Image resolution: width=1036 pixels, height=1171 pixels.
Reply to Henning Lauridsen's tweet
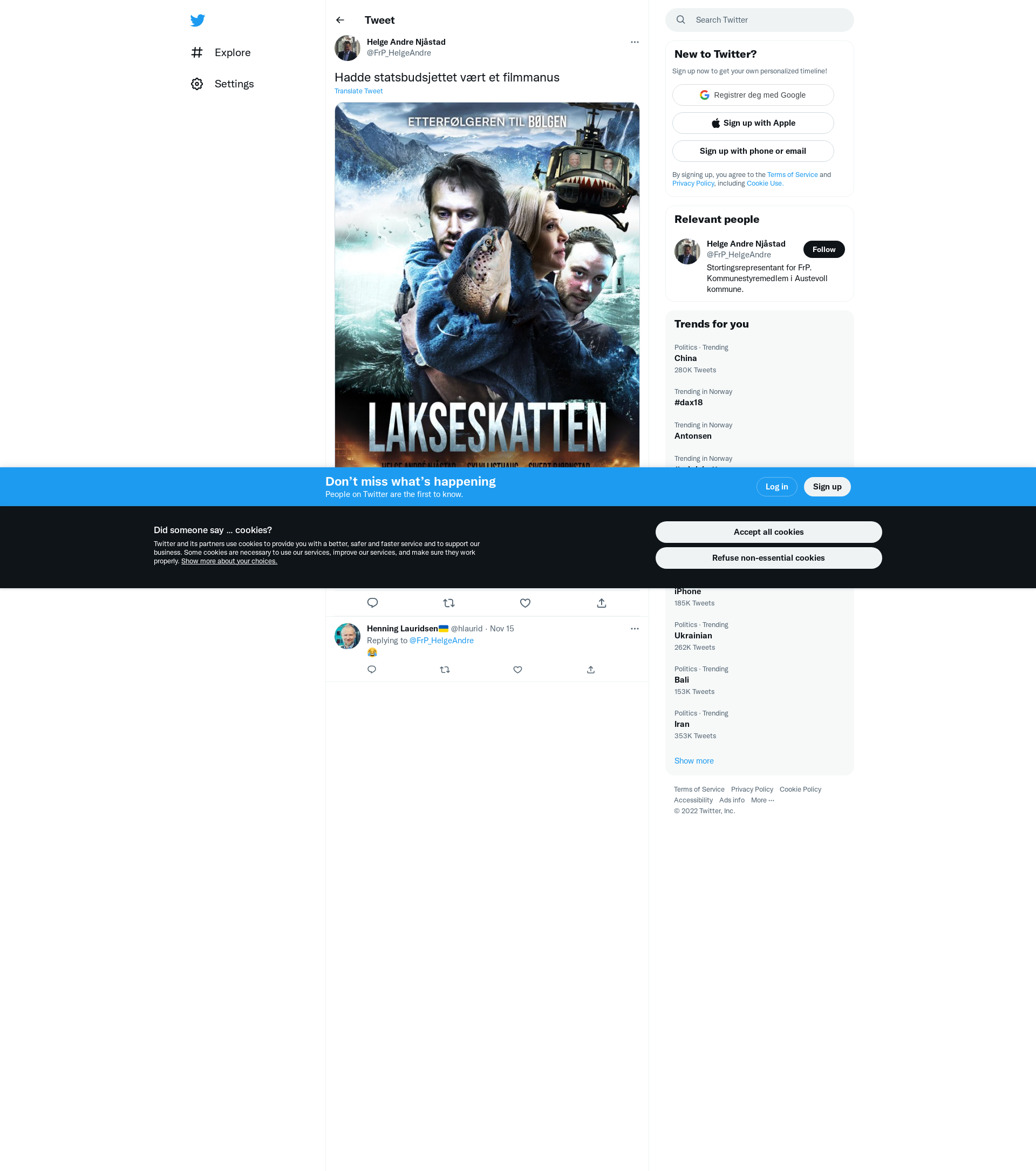[372, 670]
